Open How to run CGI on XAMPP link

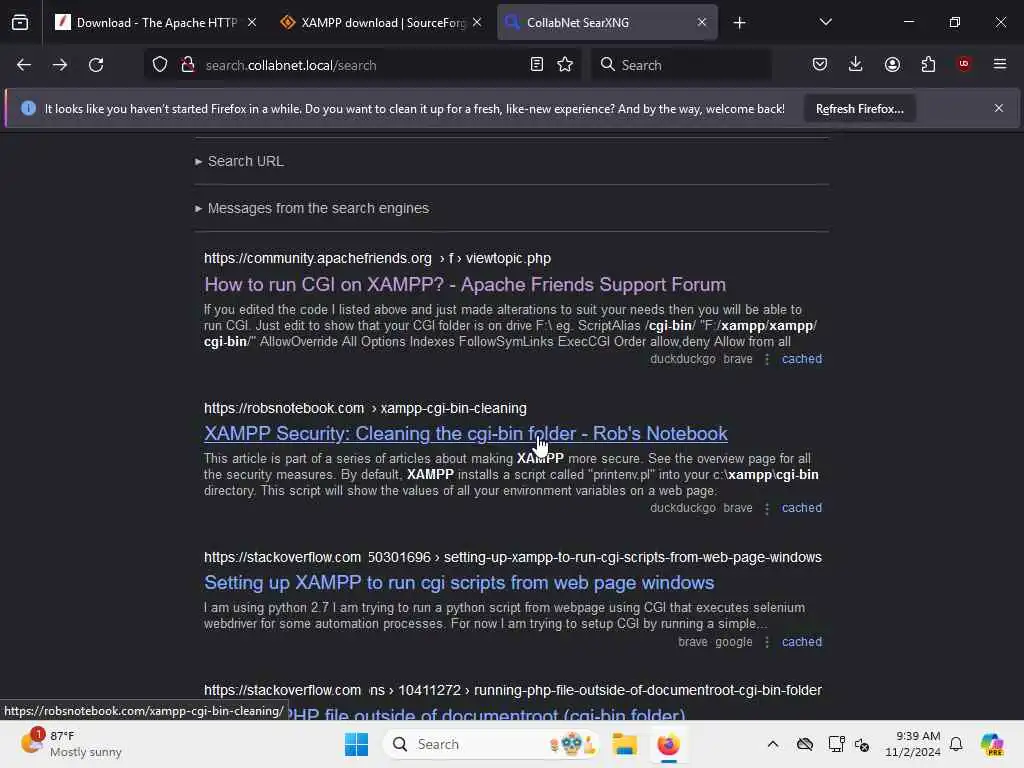[465, 285]
